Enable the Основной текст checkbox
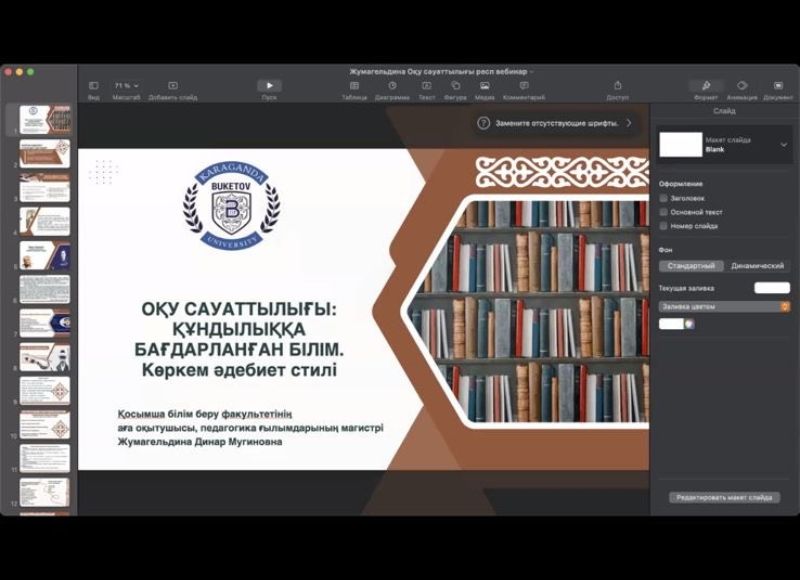800x580 pixels. (x=664, y=212)
